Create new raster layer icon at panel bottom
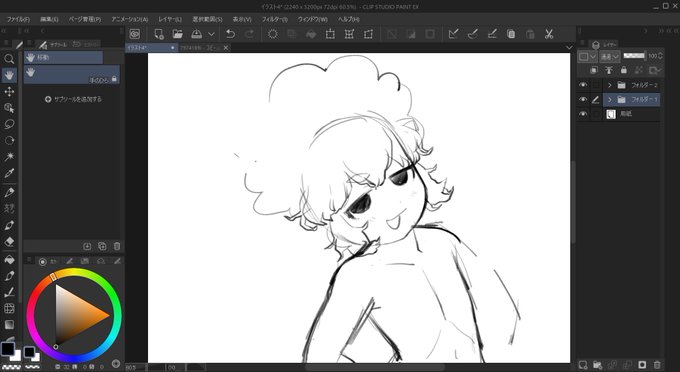 click(x=583, y=365)
